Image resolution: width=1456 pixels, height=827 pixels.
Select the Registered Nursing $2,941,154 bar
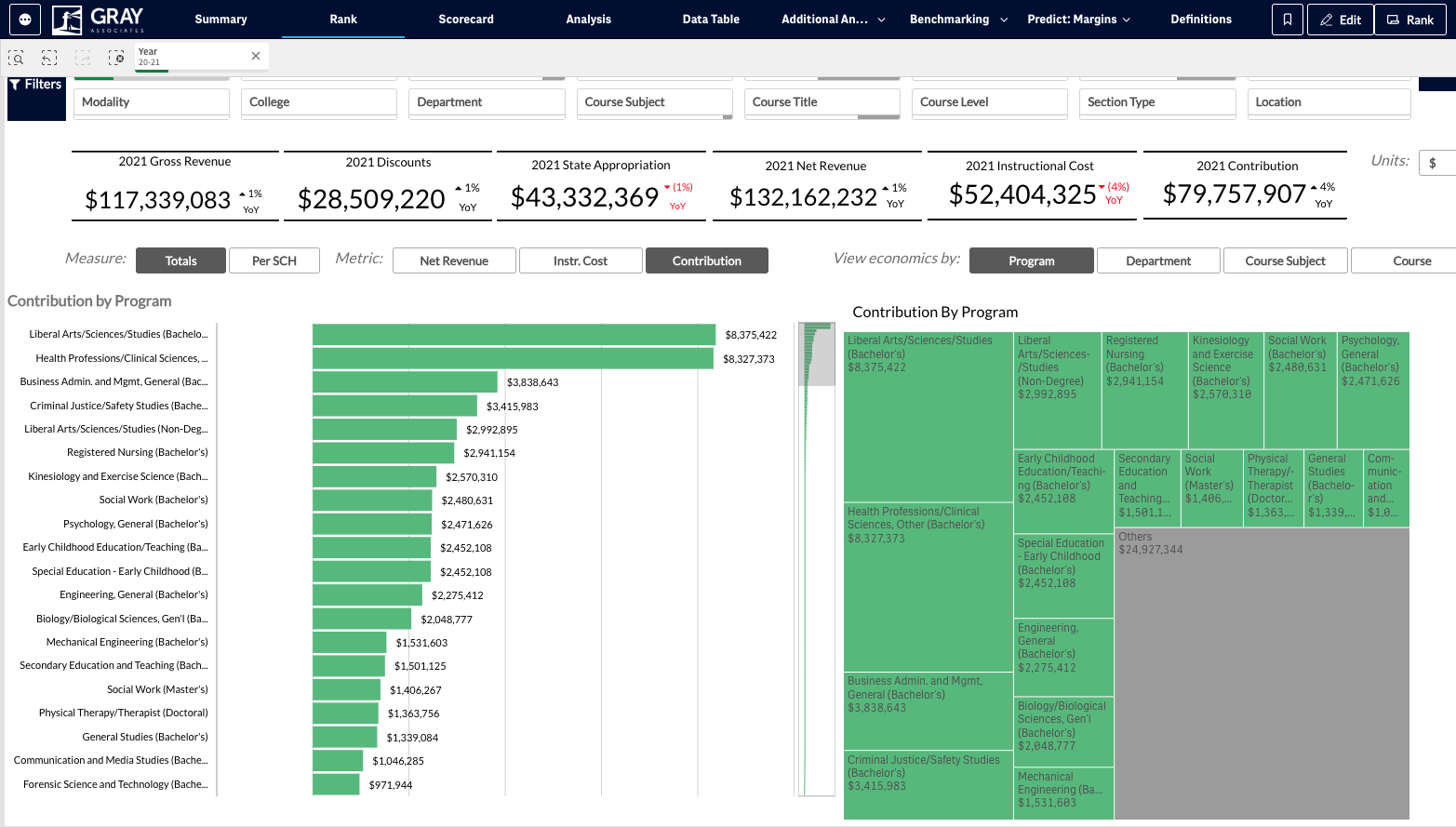tap(383, 453)
